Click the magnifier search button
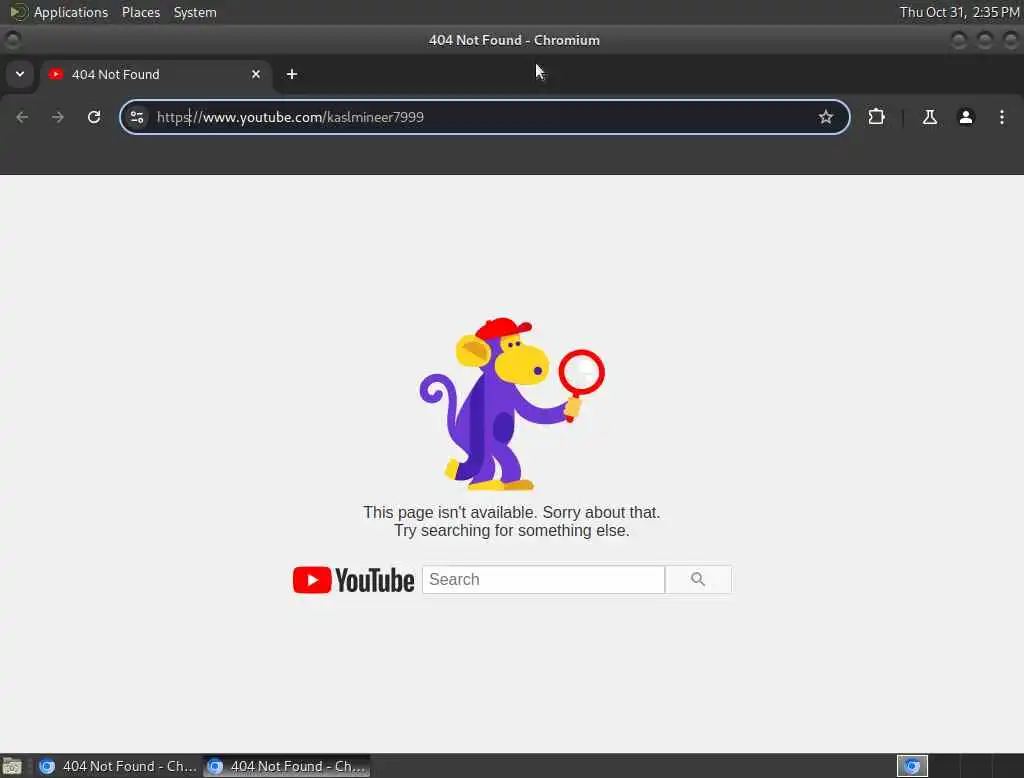Screen dimensions: 1024x778 pos(698,580)
